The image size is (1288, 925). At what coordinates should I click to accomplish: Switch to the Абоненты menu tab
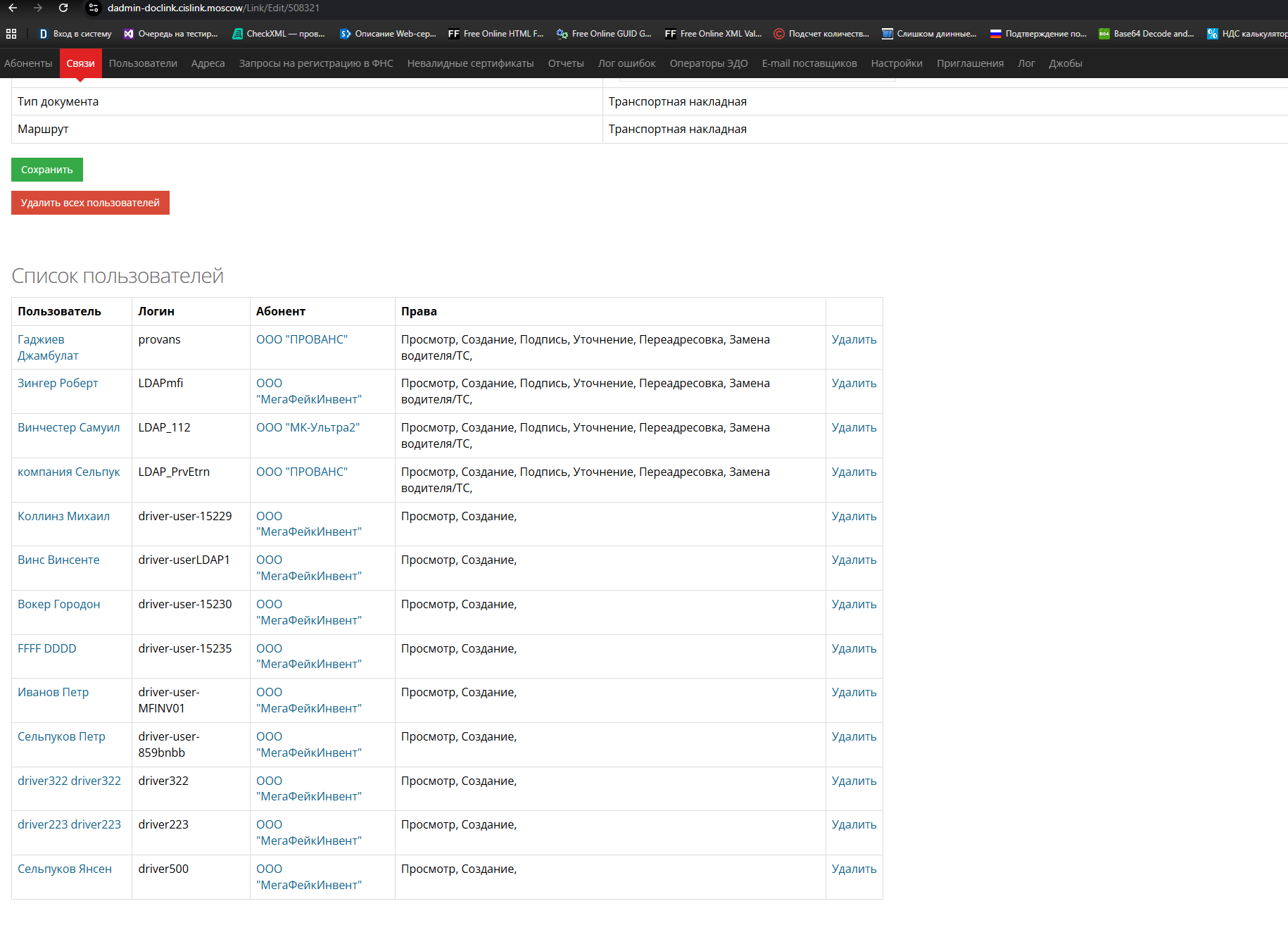28,63
